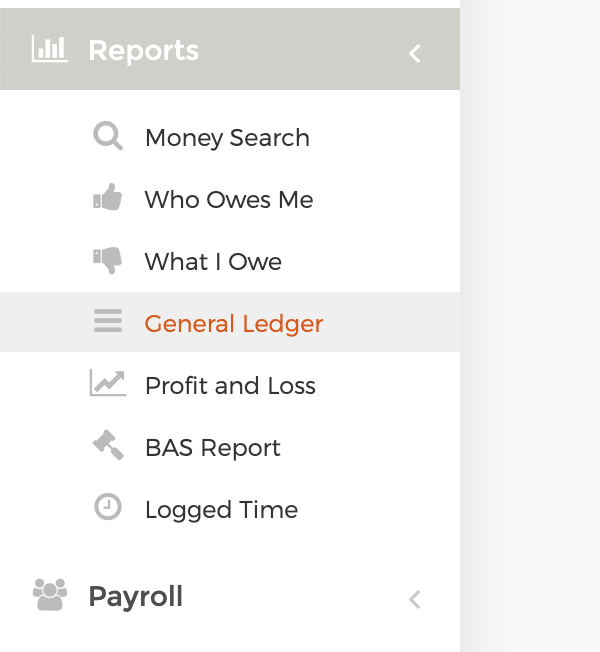This screenshot has width=600, height=652.
Task: Click the BAS Report gavel icon
Action: [108, 445]
